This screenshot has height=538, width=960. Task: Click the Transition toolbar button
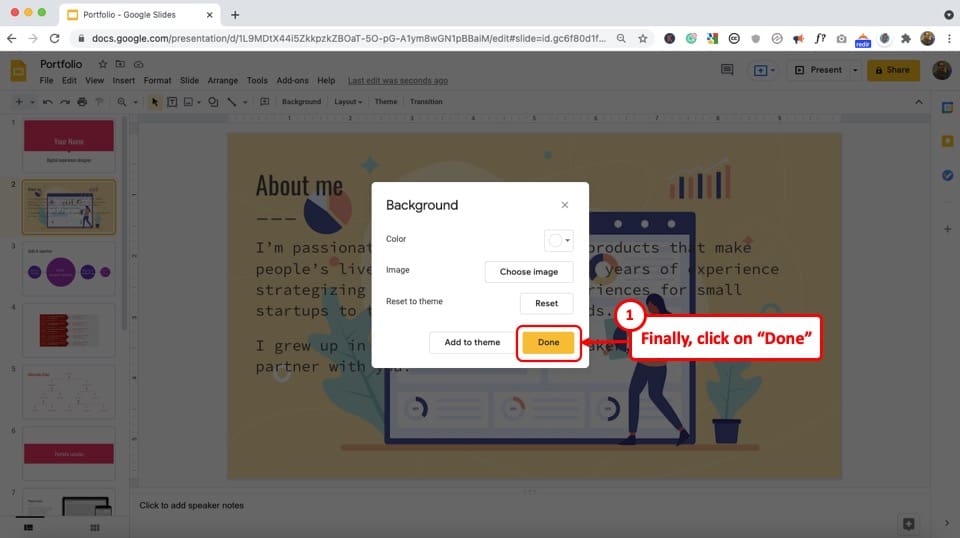coord(426,102)
